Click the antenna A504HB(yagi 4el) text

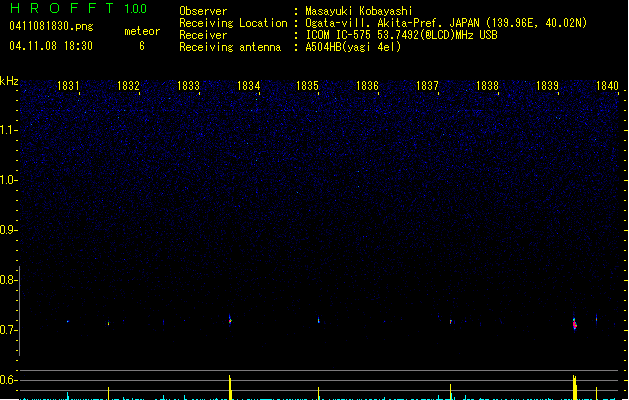click(x=353, y=47)
